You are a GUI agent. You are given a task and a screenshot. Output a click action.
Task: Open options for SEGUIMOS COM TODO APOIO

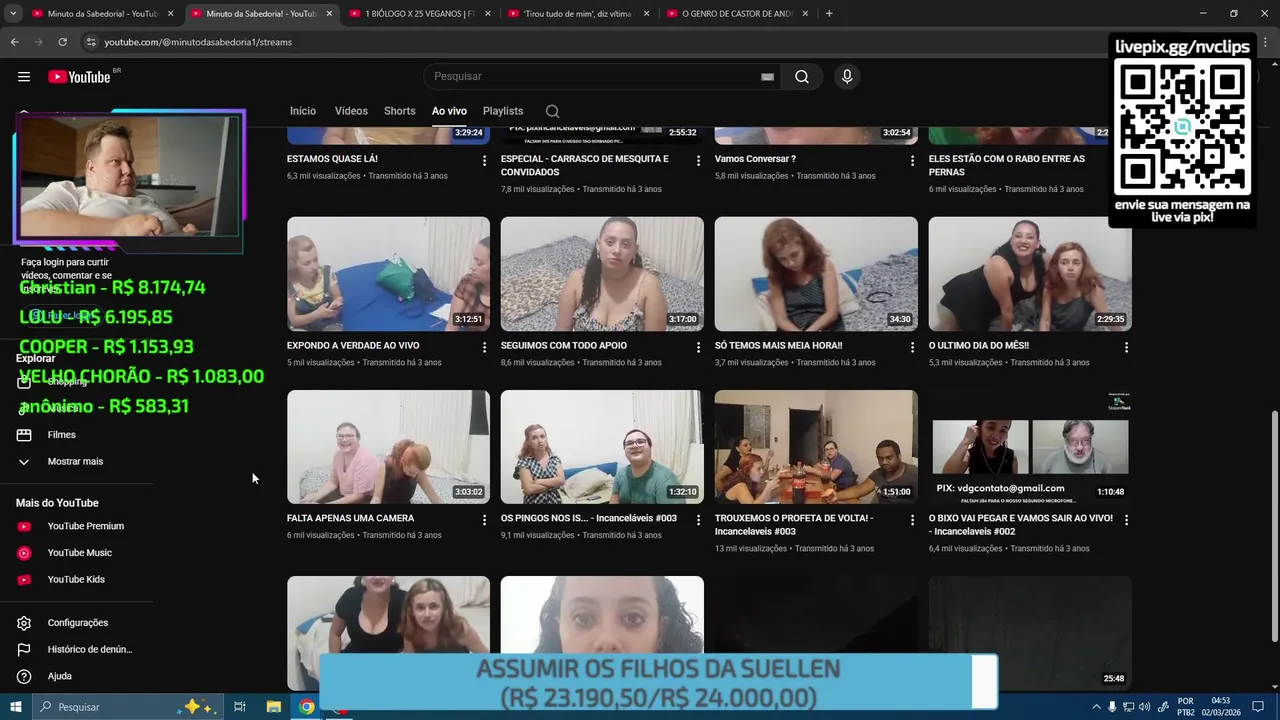pos(698,347)
